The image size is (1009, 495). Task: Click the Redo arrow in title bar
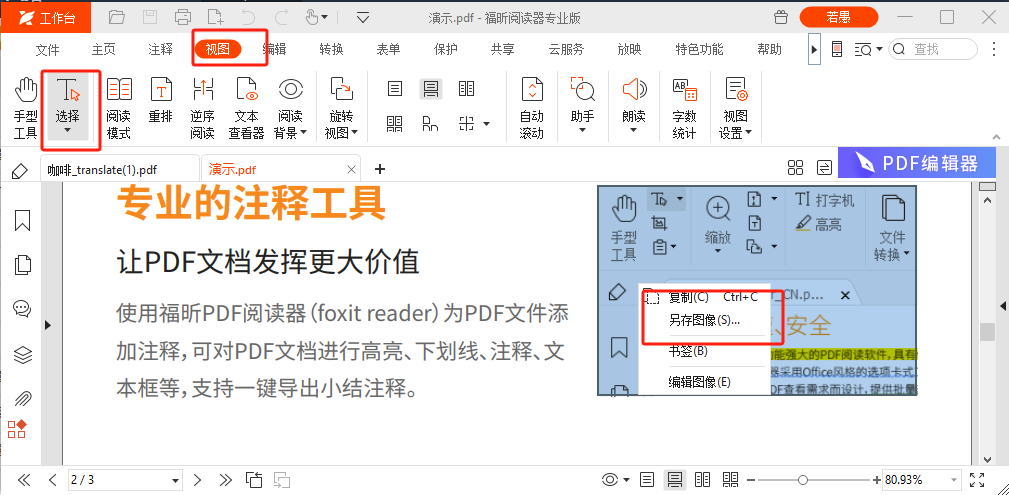point(282,17)
